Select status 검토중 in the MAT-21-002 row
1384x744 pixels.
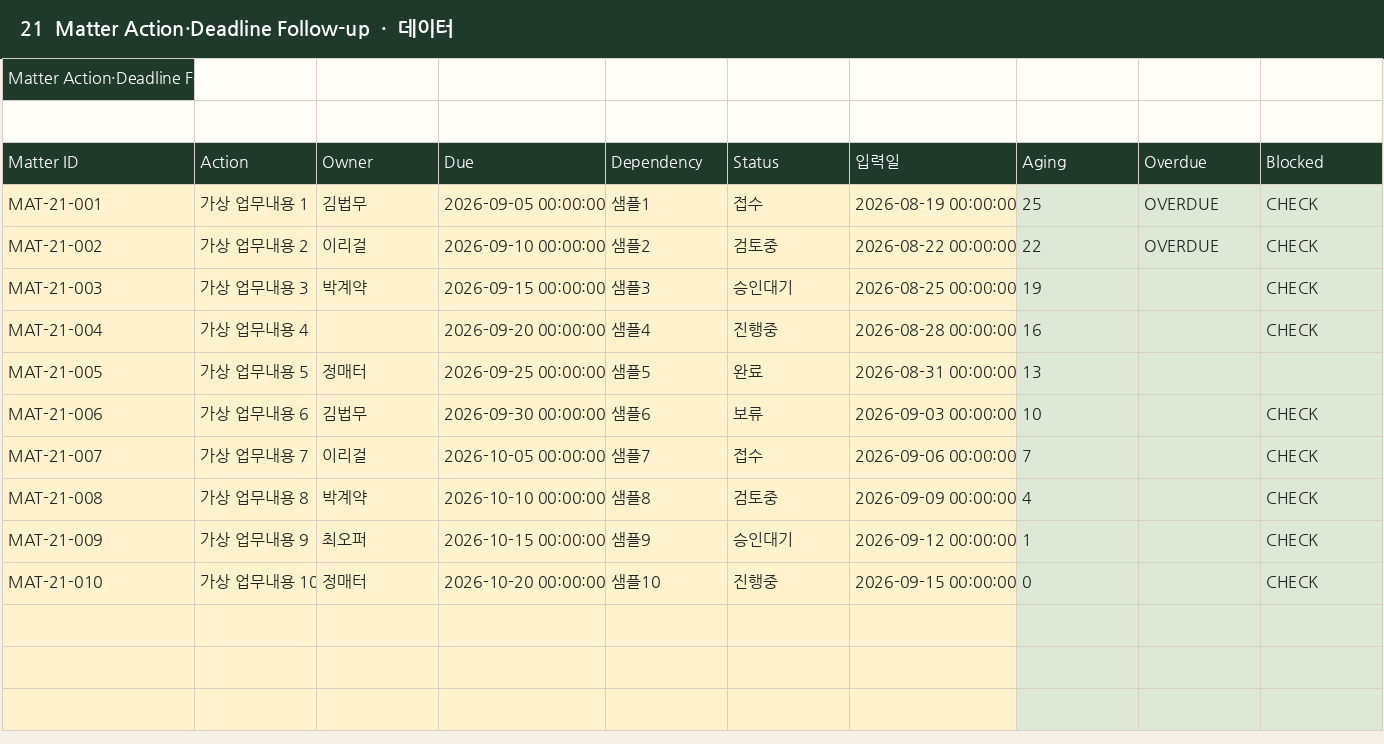788,247
